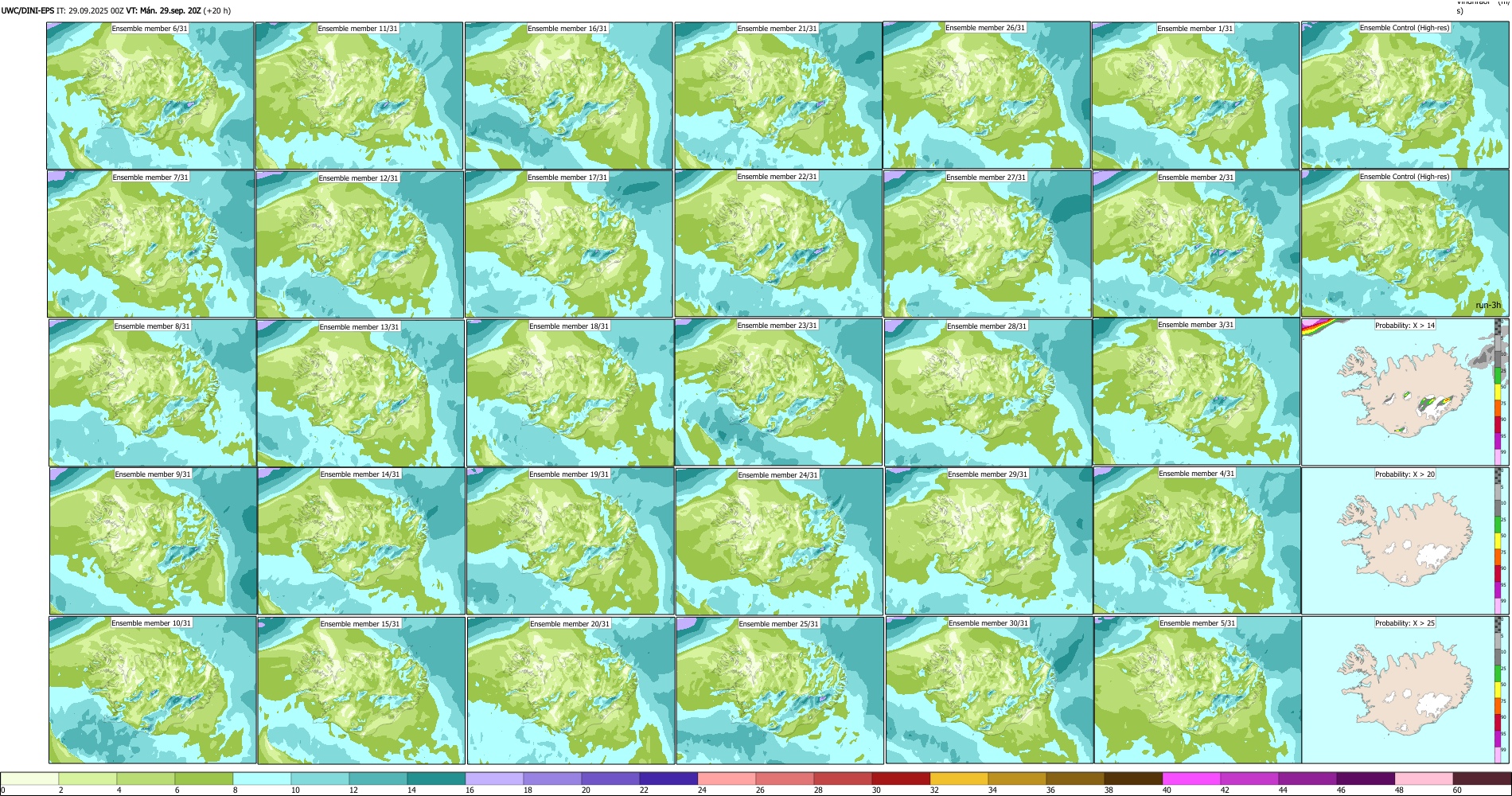Click the yellow swatch between 32 and 34
This screenshot has width=1512, height=796.
[x=959, y=778]
